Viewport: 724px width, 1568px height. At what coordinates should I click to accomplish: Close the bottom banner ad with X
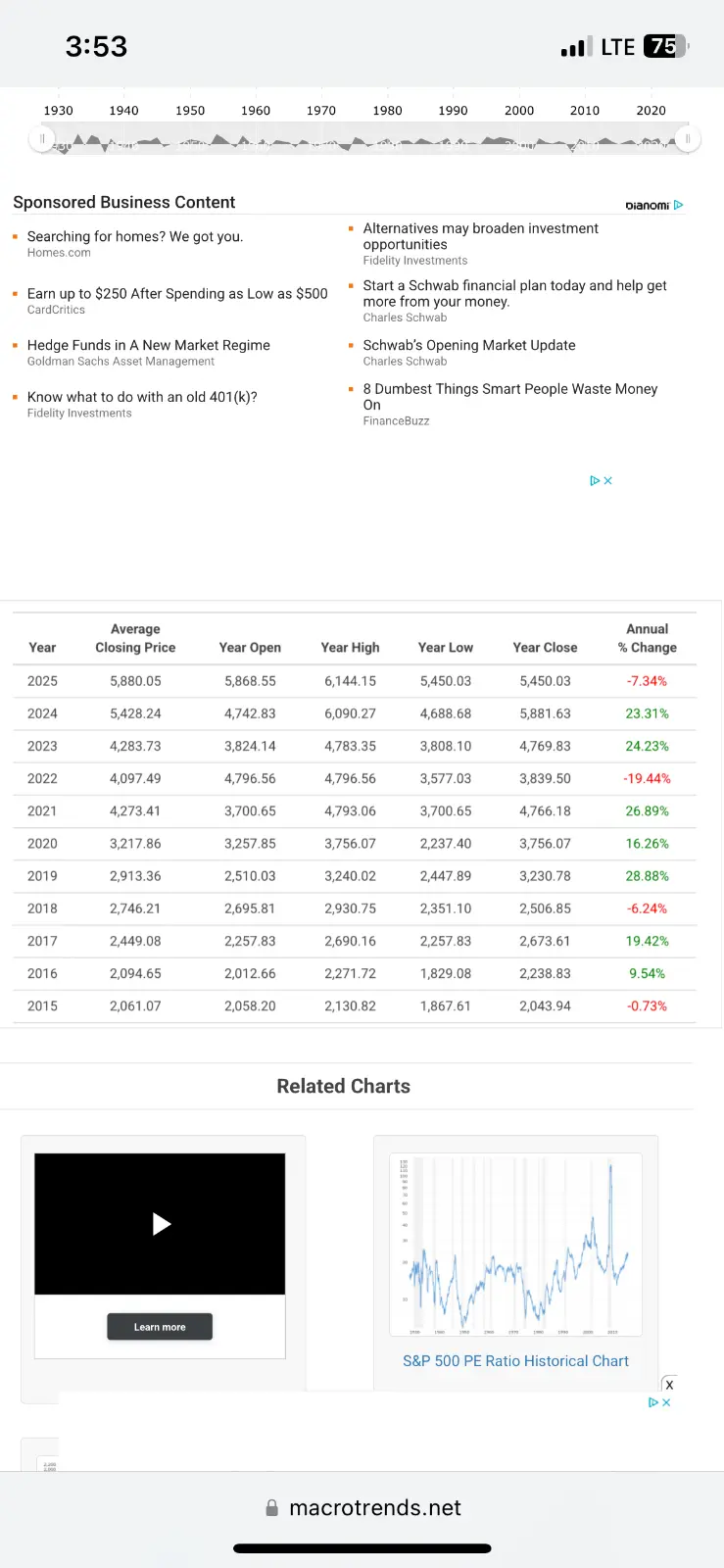pyautogui.click(x=669, y=1385)
